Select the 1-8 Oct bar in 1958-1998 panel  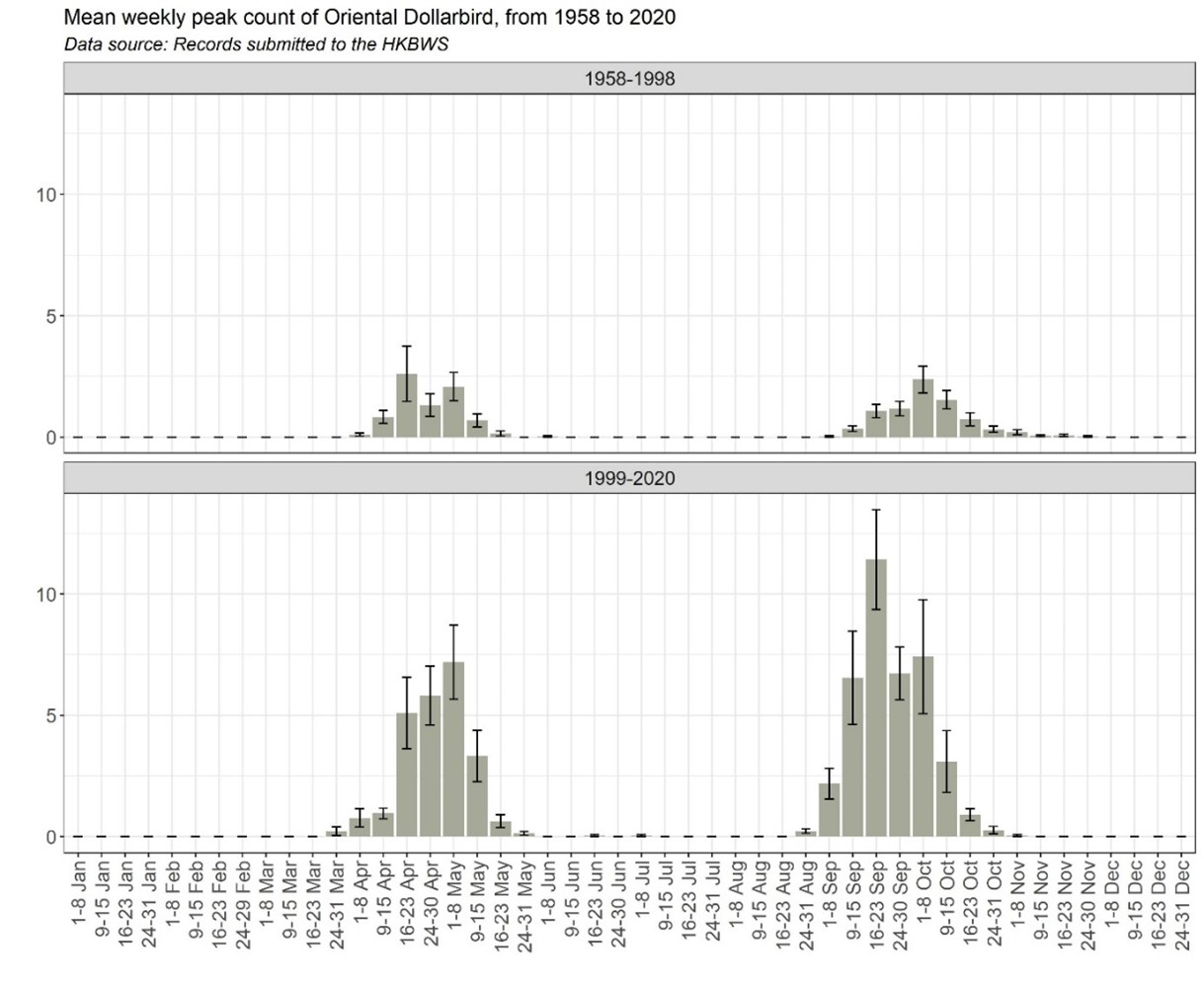click(x=923, y=408)
